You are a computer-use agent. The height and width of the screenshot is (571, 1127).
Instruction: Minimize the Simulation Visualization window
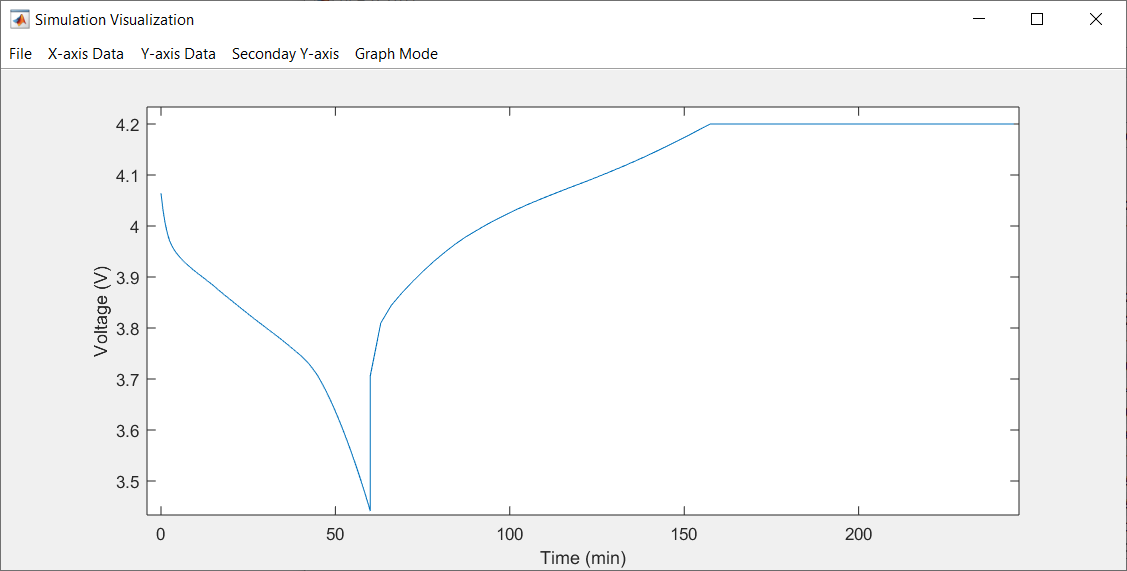click(979, 19)
